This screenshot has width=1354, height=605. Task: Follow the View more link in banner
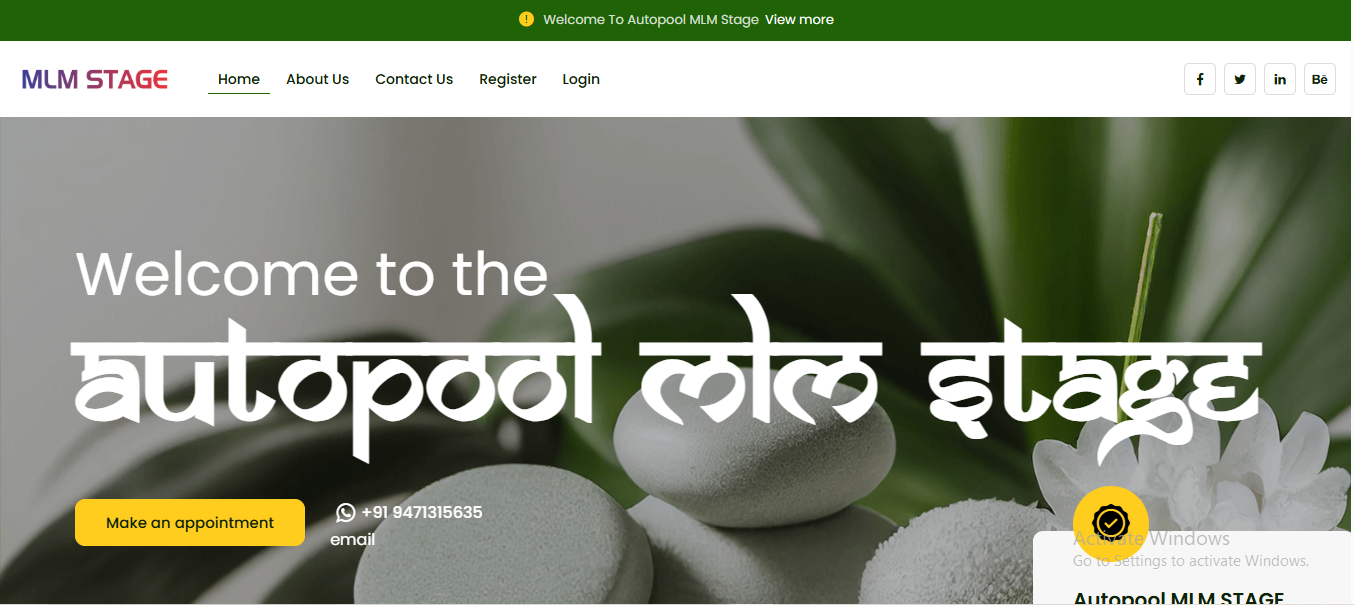pos(799,20)
